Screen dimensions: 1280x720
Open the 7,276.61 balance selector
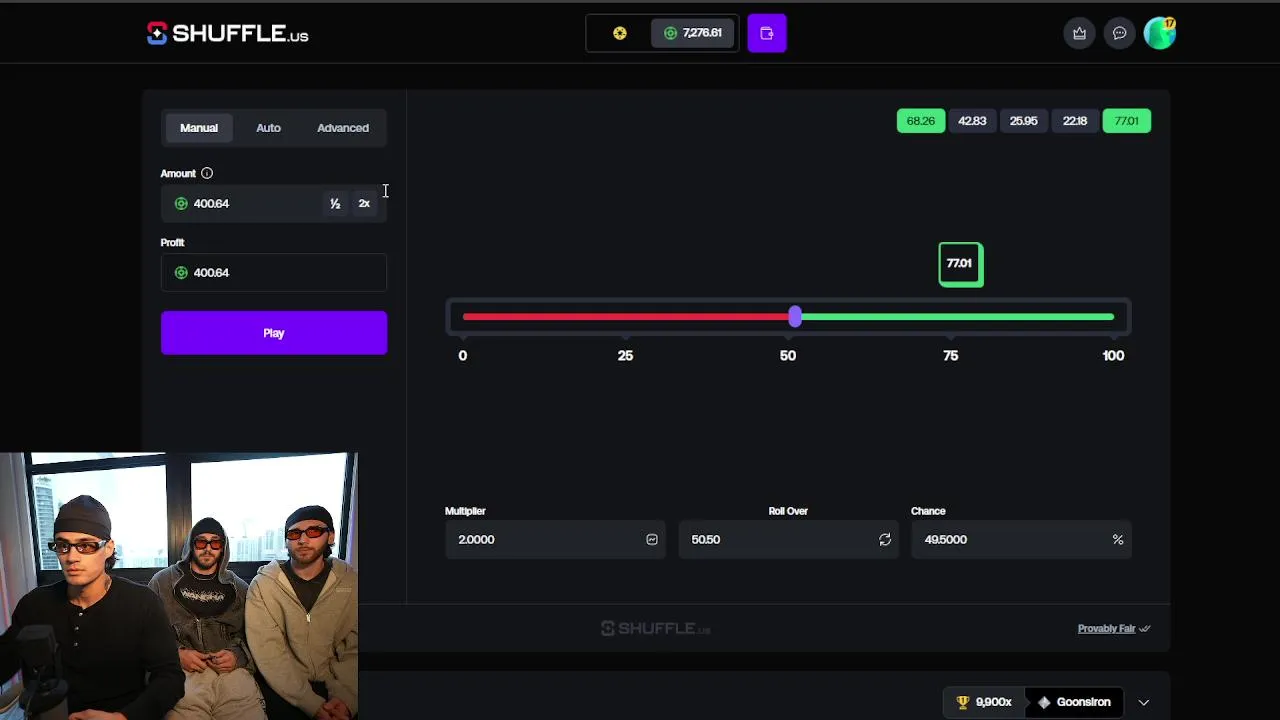(693, 33)
